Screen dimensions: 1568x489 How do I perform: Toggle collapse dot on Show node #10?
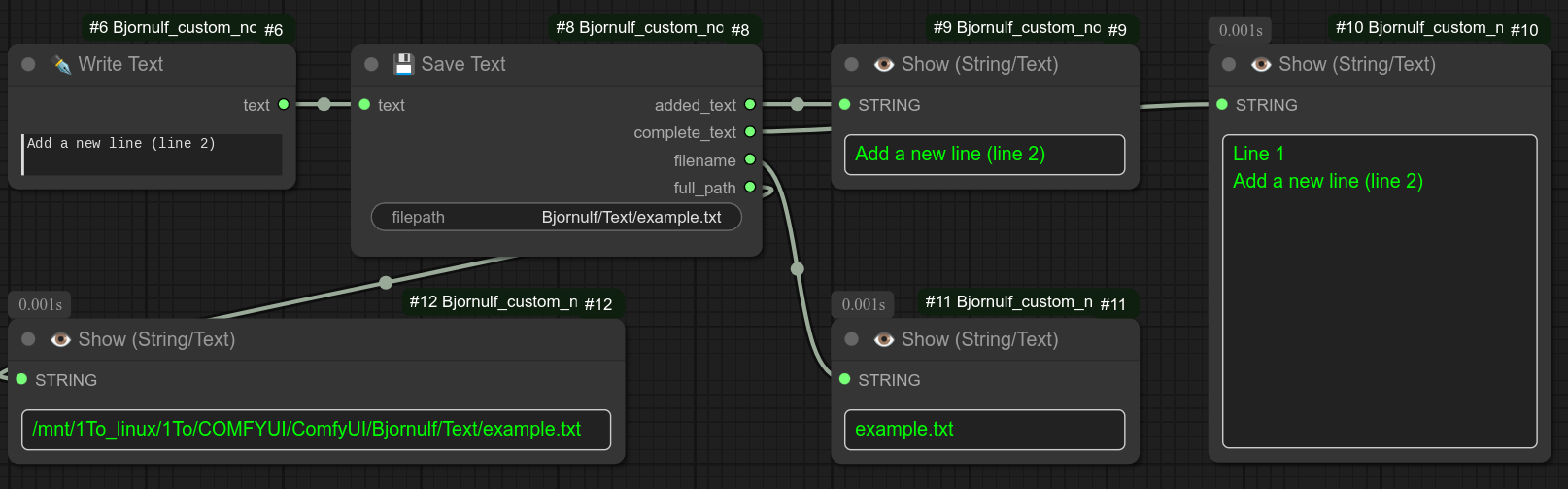(x=1229, y=65)
